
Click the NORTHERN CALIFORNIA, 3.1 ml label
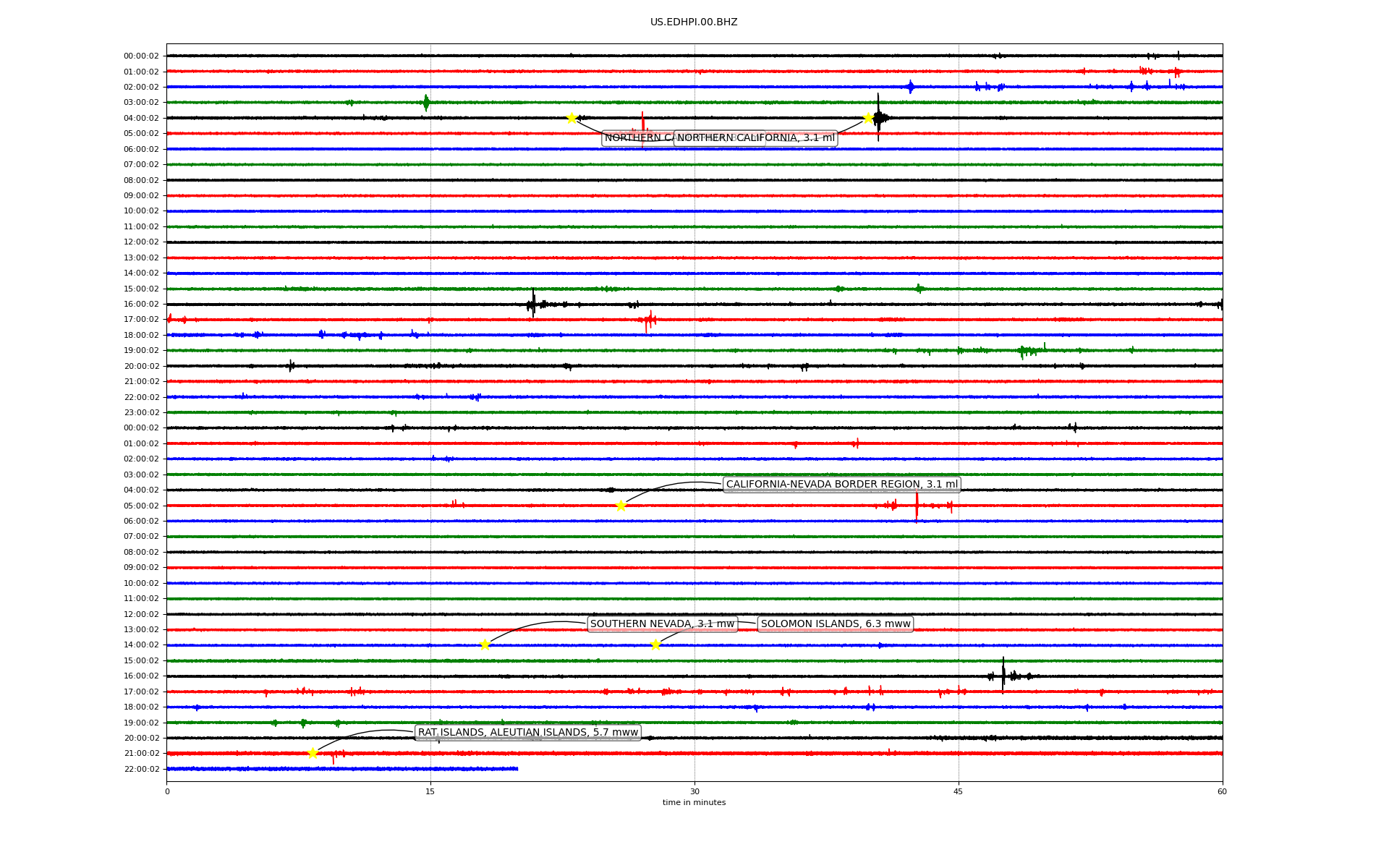click(755, 137)
